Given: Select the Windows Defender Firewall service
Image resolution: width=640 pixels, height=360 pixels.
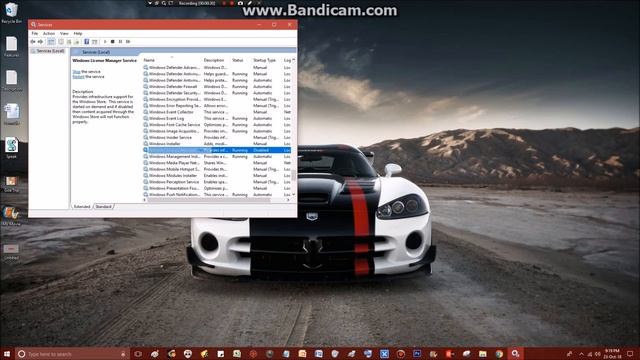Looking at the screenshot, I should tap(217, 87).
